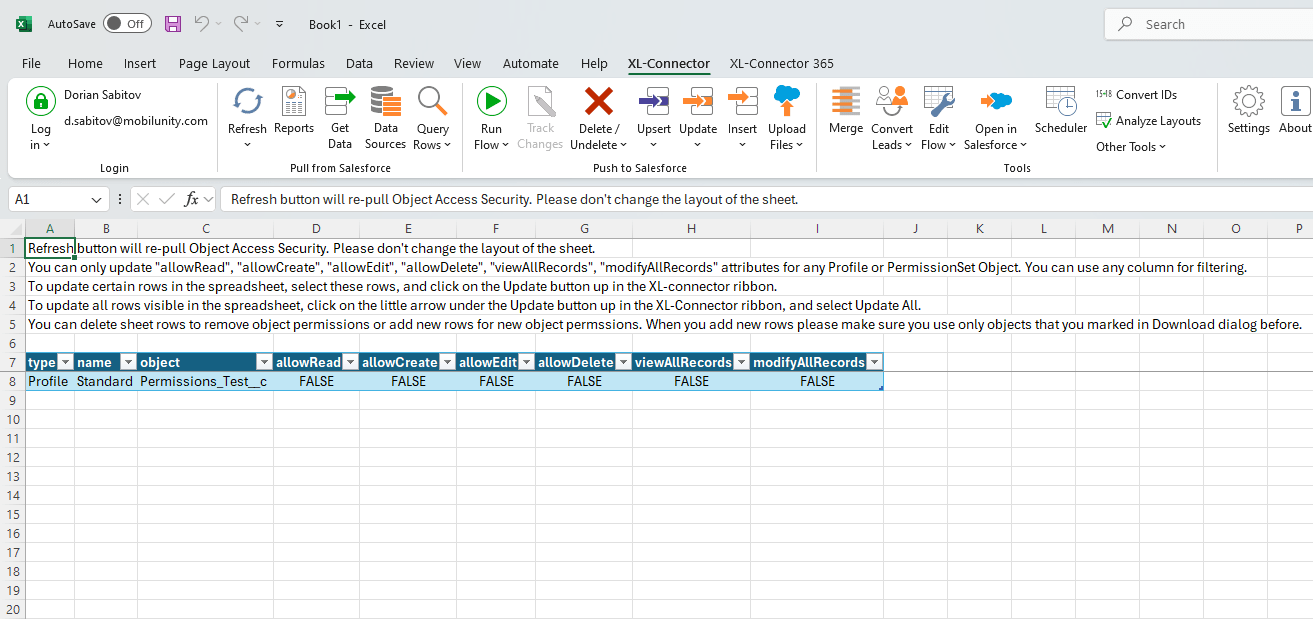
Task: Click the Save icon in title bar
Action: pyautogui.click(x=173, y=24)
